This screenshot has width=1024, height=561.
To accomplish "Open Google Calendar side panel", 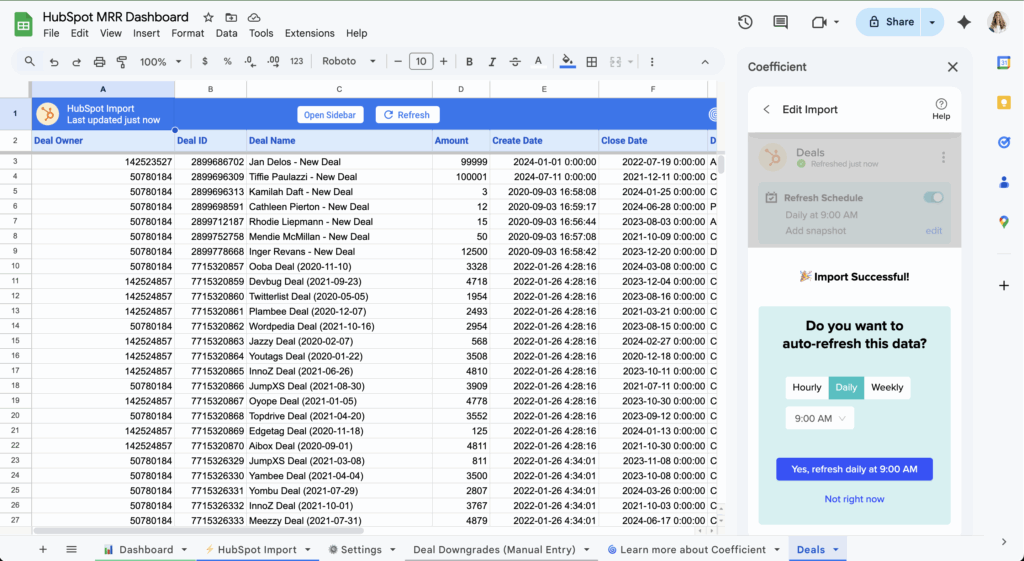I will tap(1004, 63).
